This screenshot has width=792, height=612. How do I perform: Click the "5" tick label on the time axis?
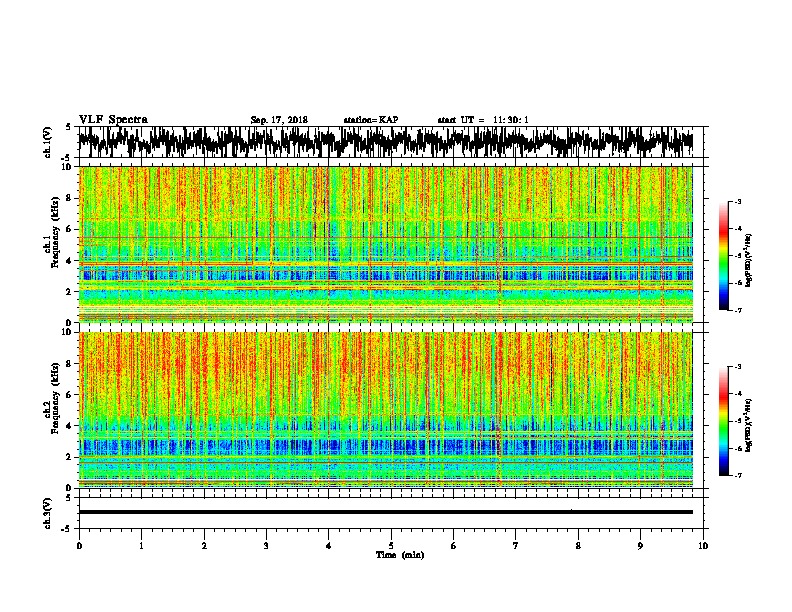click(391, 546)
